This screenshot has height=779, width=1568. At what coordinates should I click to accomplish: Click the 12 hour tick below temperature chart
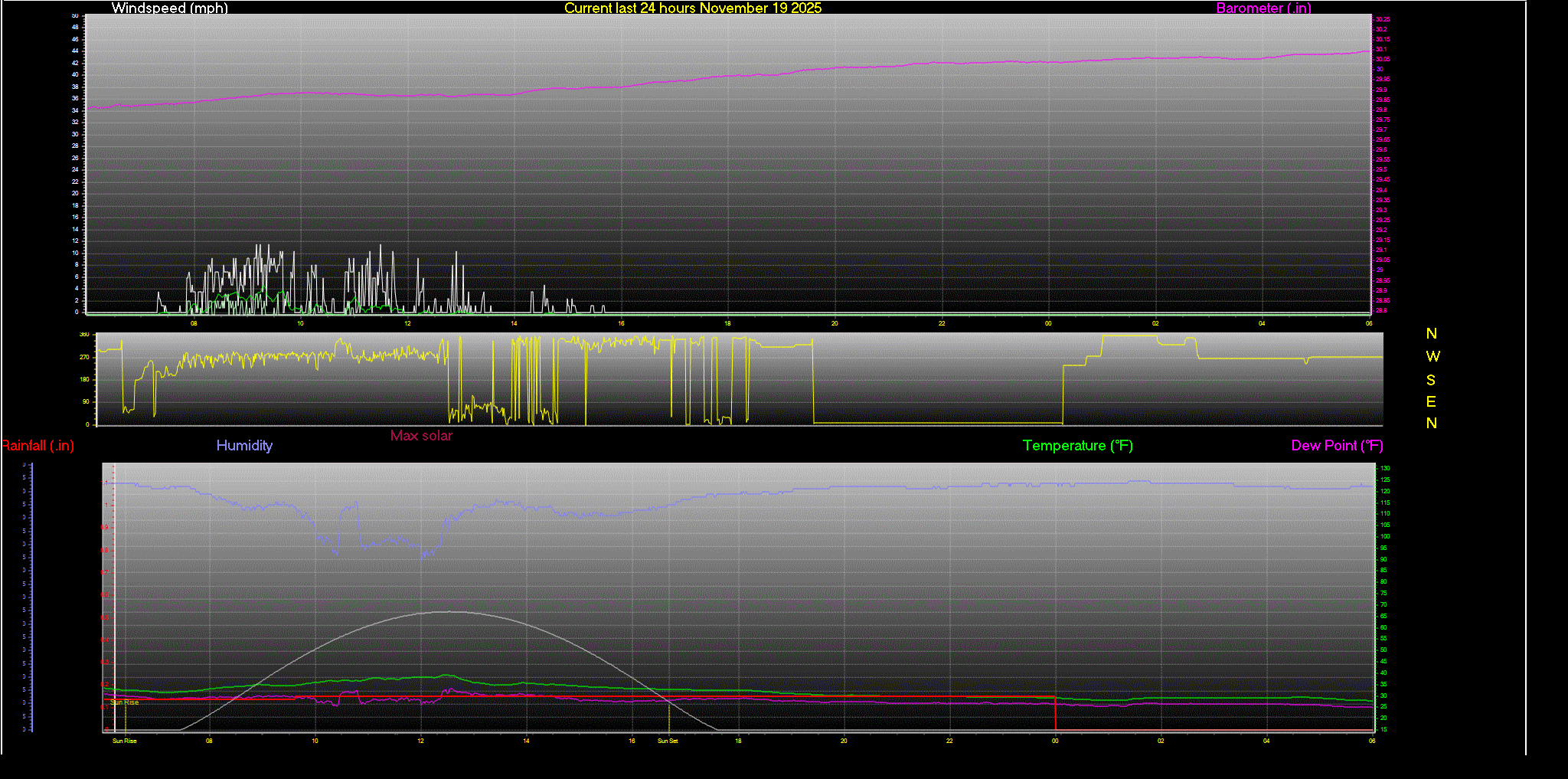(420, 741)
